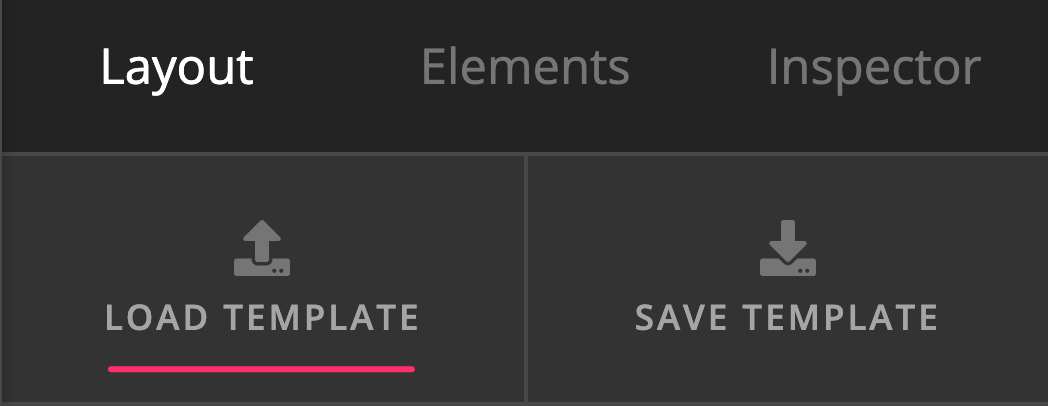Click the pink underline beneath Load Template
Screen dimensions: 1048x406
coord(261,369)
